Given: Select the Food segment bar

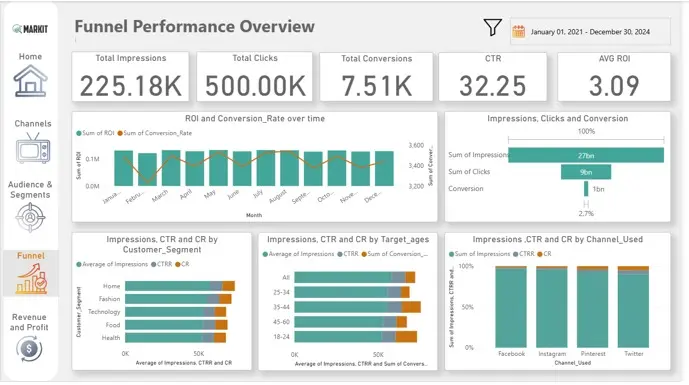Looking at the screenshot, I should coord(176,325).
